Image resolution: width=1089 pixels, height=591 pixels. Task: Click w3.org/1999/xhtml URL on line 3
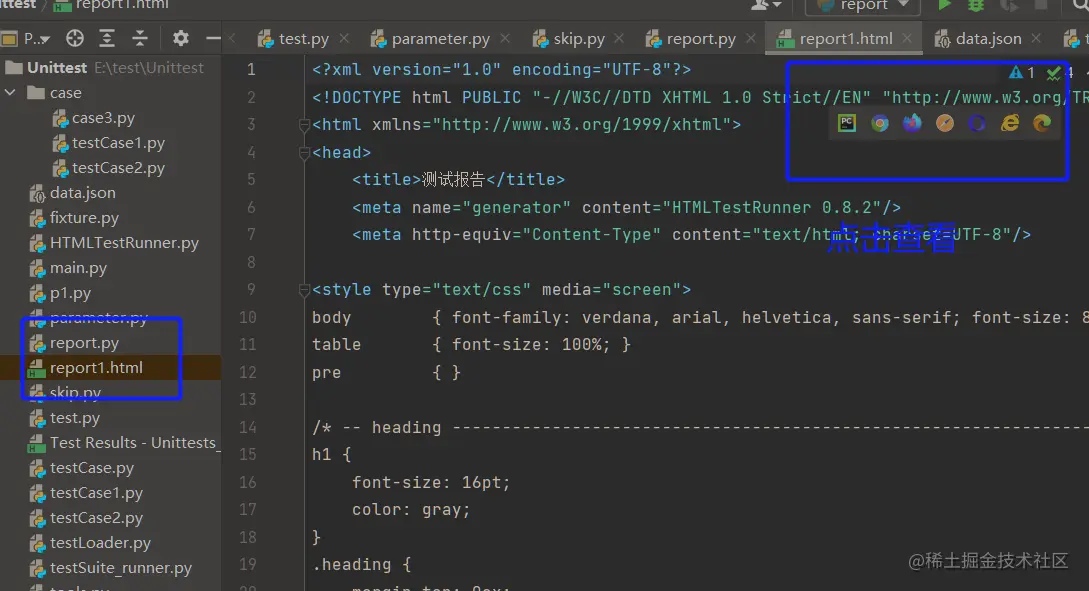[x=581, y=125]
